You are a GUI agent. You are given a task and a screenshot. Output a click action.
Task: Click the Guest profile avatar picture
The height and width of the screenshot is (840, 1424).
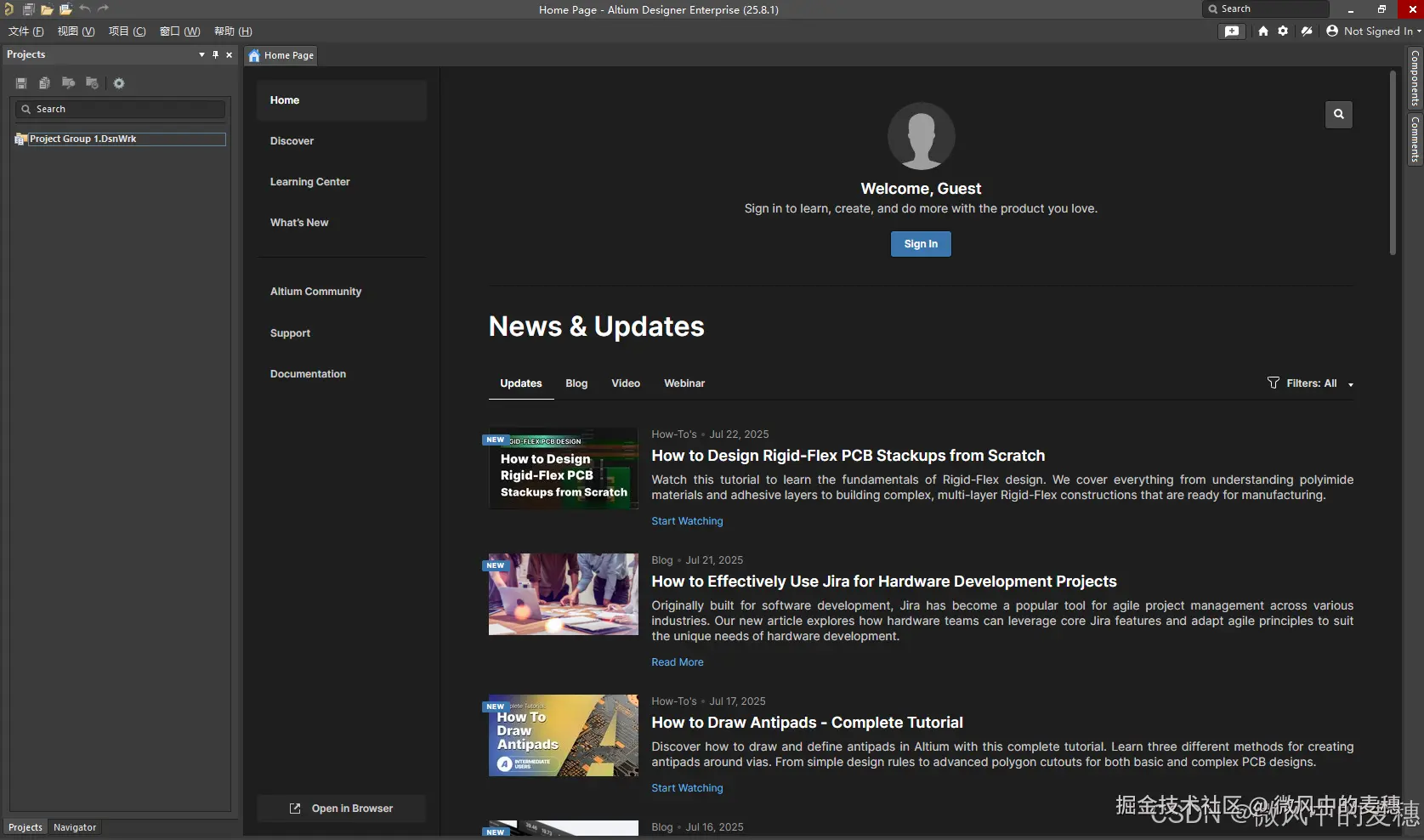[x=921, y=136]
